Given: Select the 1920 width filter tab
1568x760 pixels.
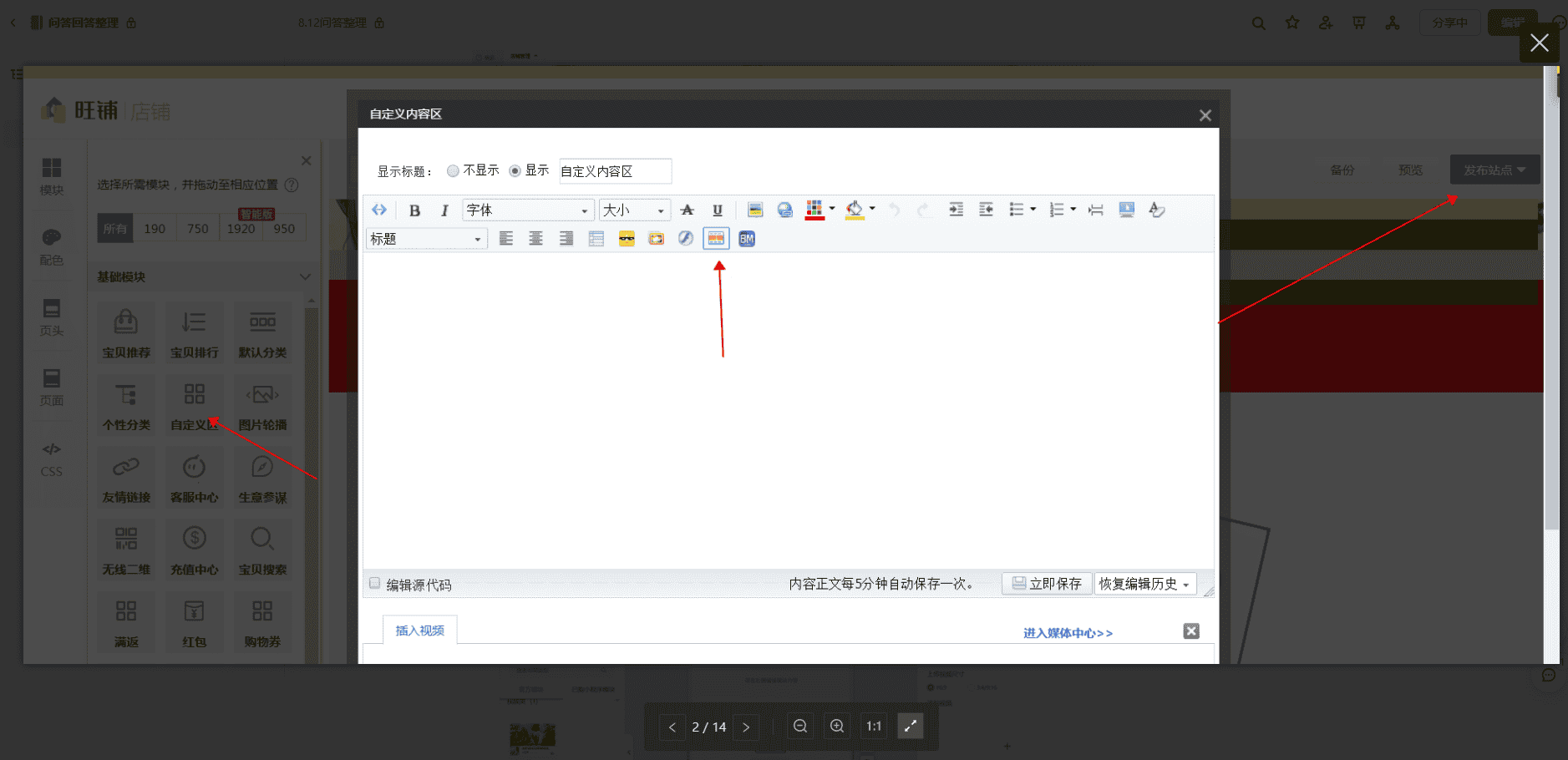Looking at the screenshot, I should click(241, 229).
